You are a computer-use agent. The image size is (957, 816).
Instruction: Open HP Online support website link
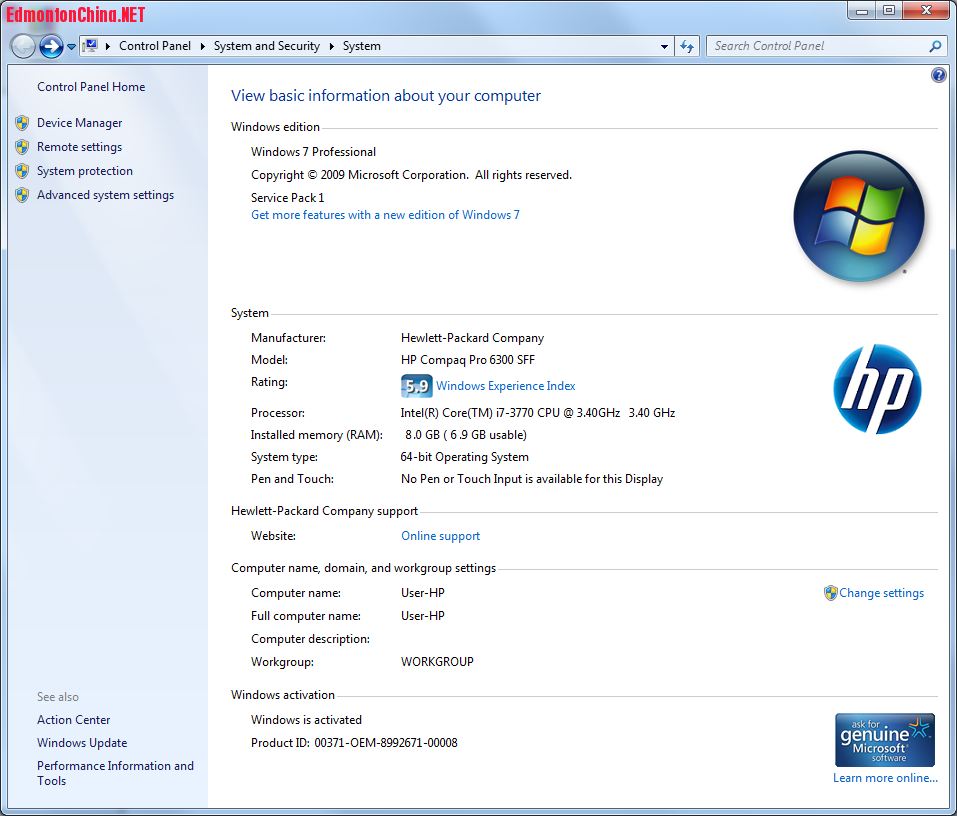pos(440,536)
